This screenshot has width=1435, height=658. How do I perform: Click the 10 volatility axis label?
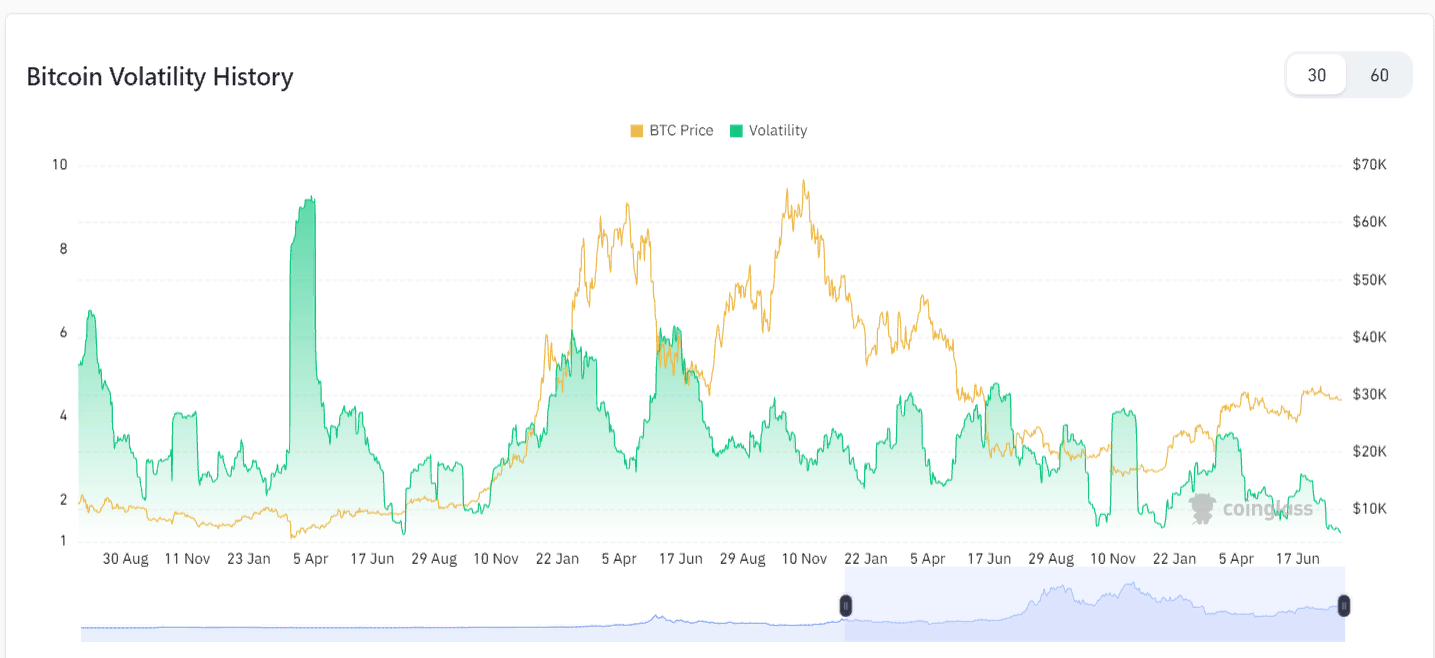point(60,164)
